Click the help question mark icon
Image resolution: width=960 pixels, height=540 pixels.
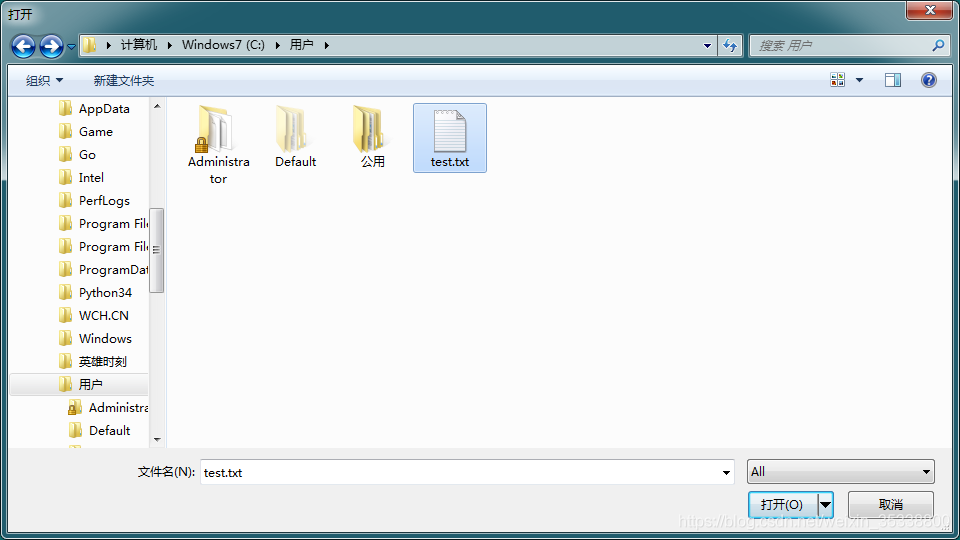point(929,80)
